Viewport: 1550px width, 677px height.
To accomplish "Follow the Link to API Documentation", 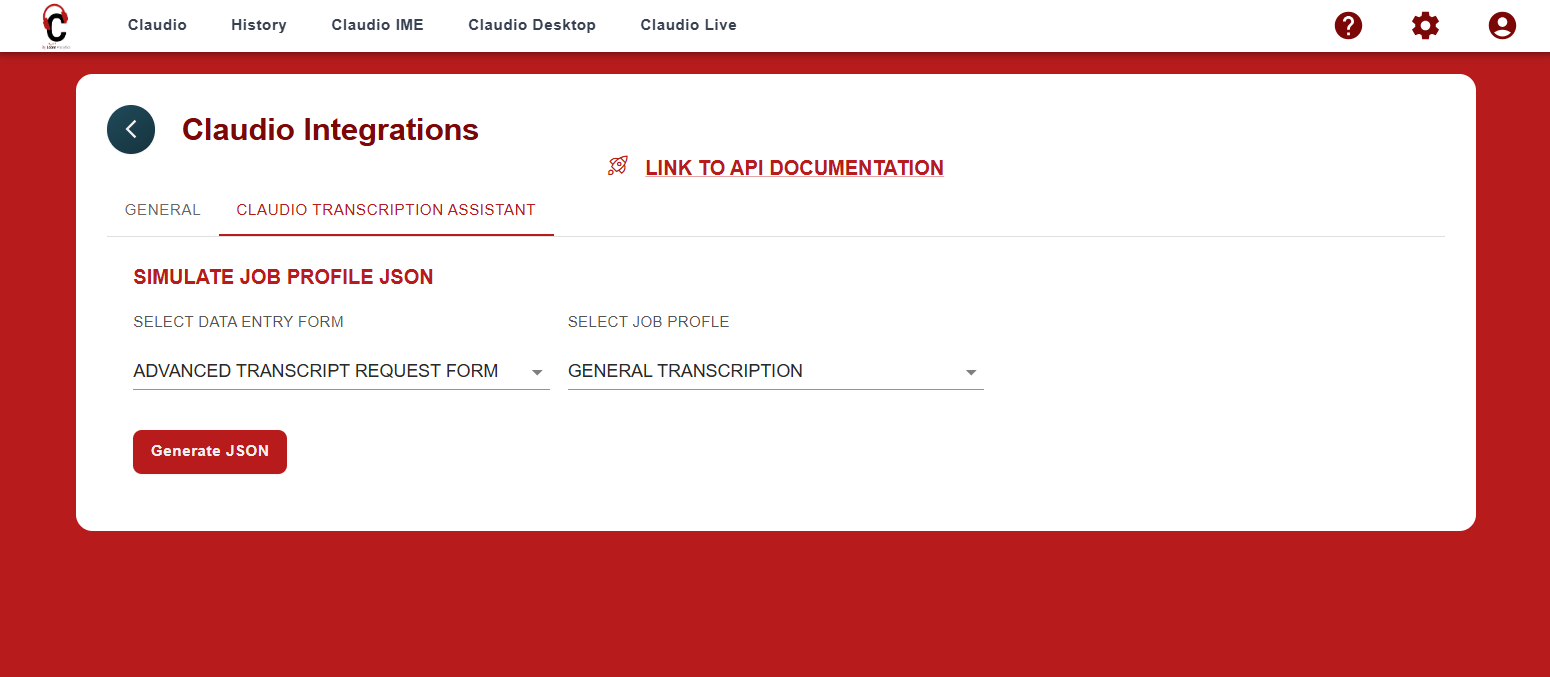I will point(794,168).
